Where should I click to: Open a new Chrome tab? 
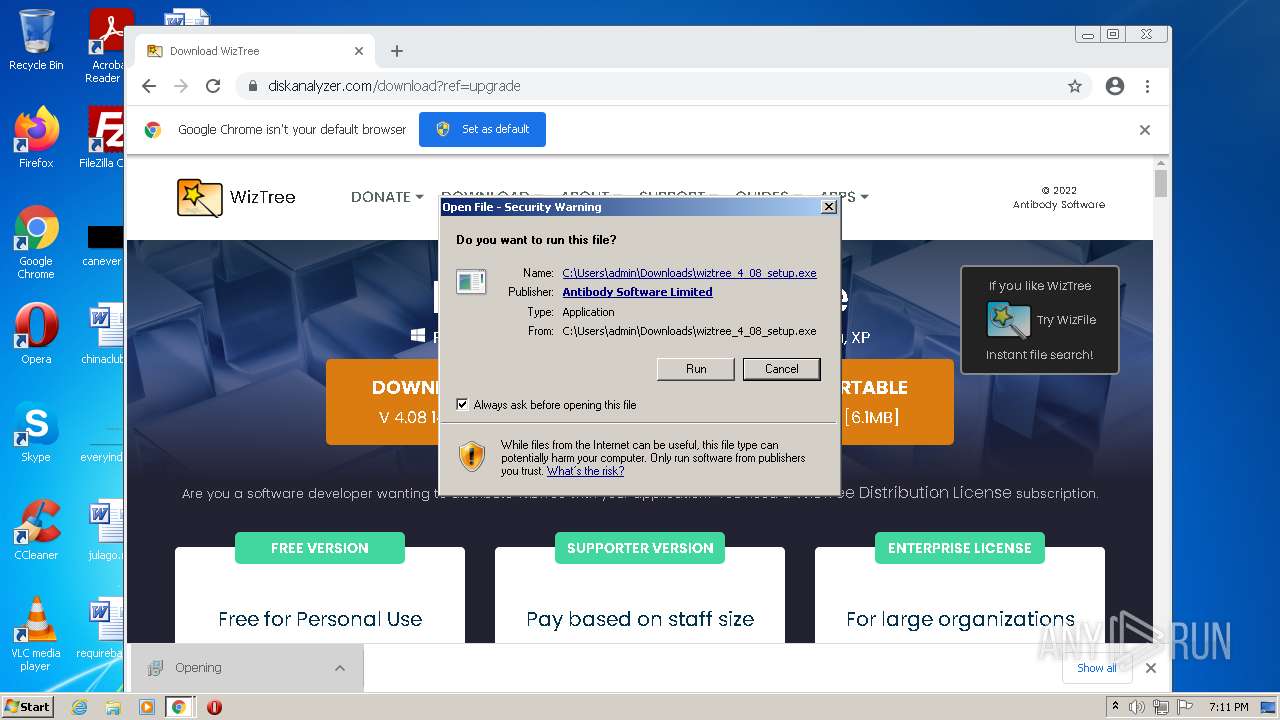coord(397,51)
